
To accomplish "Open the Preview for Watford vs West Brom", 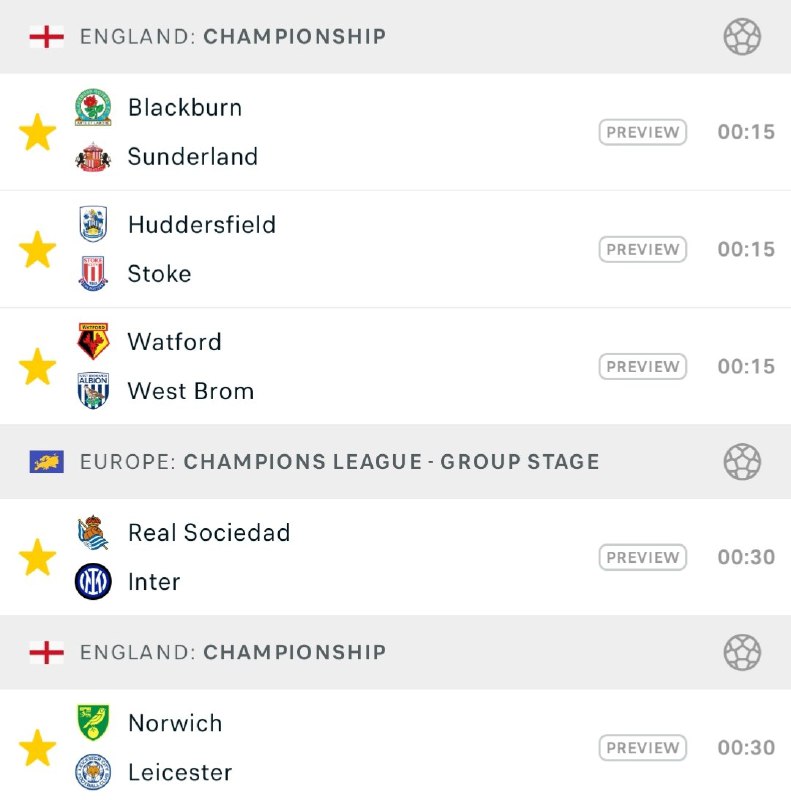I will click(x=643, y=367).
